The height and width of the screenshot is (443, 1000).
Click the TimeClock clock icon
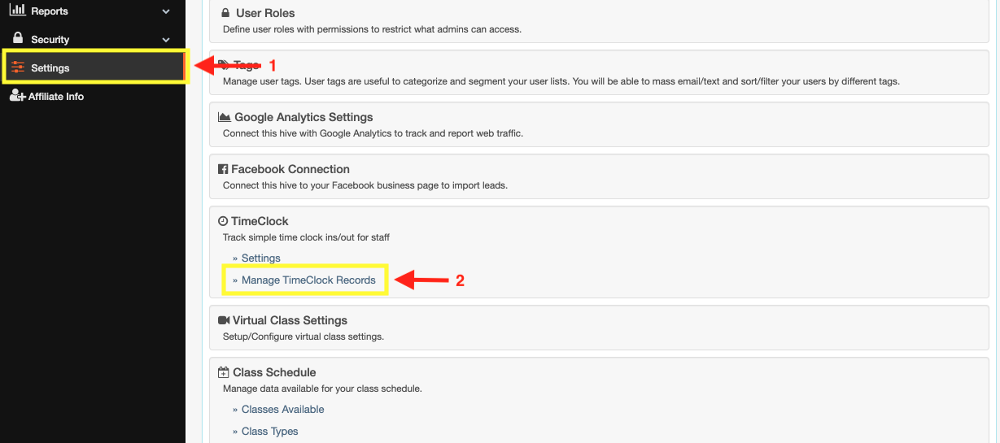[x=222, y=221]
